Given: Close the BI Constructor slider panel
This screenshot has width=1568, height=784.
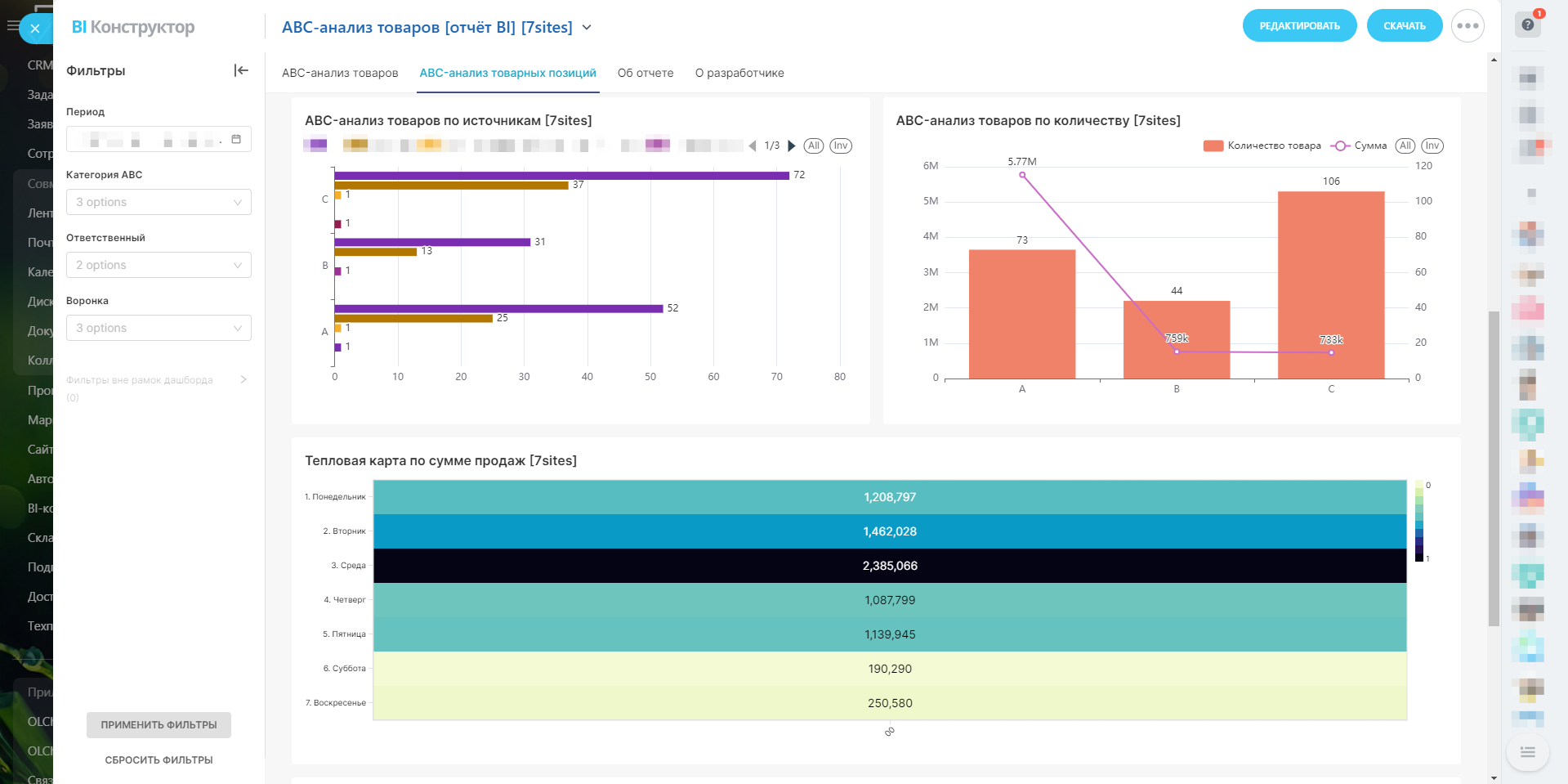Looking at the screenshot, I should tap(34, 29).
